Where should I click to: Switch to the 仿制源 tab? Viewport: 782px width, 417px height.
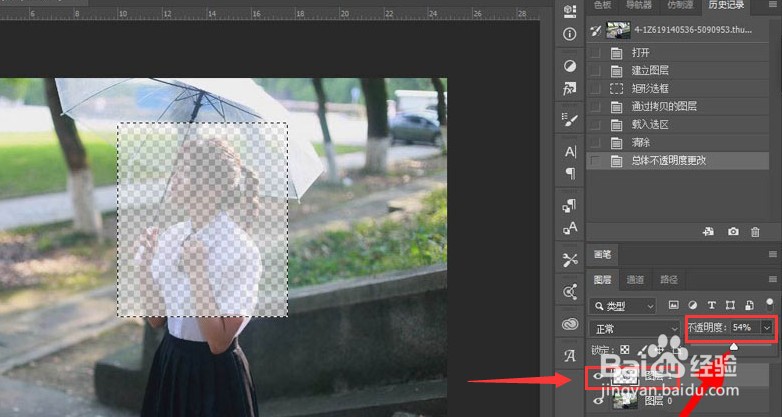pyautogui.click(x=679, y=5)
